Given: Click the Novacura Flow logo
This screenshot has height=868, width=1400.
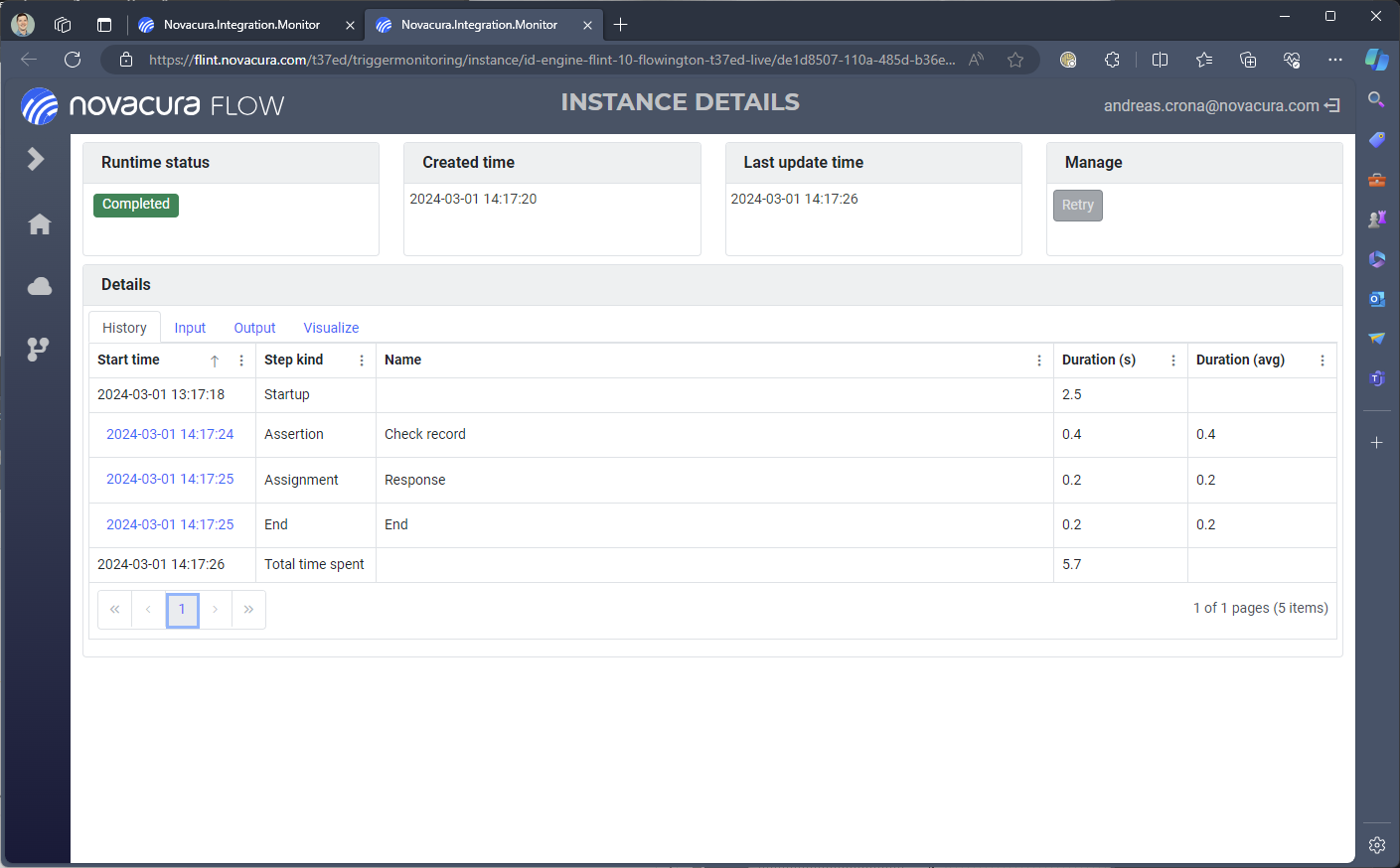Looking at the screenshot, I should [x=153, y=105].
